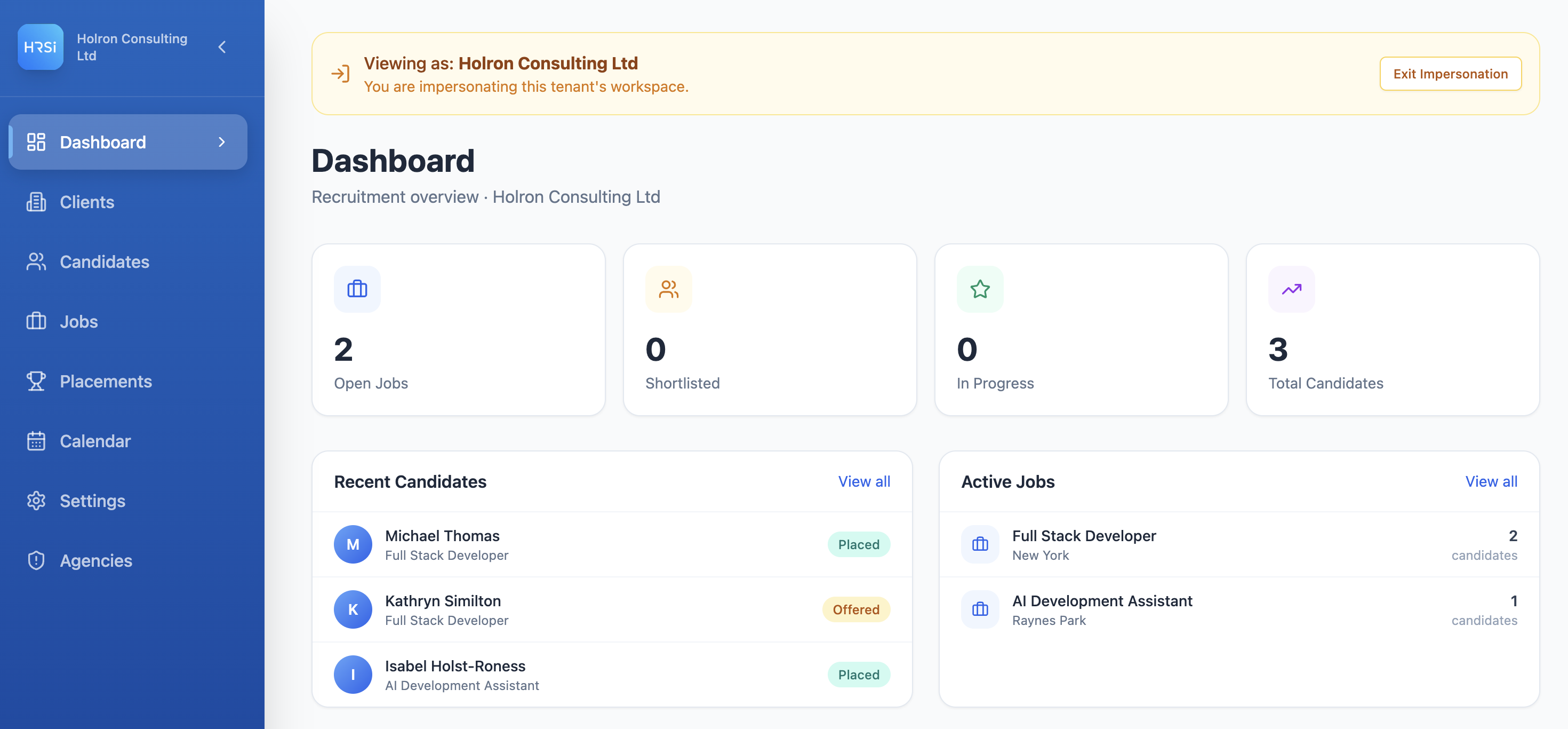1568x729 pixels.
Task: Click the HRSi logo icon
Action: (40, 47)
